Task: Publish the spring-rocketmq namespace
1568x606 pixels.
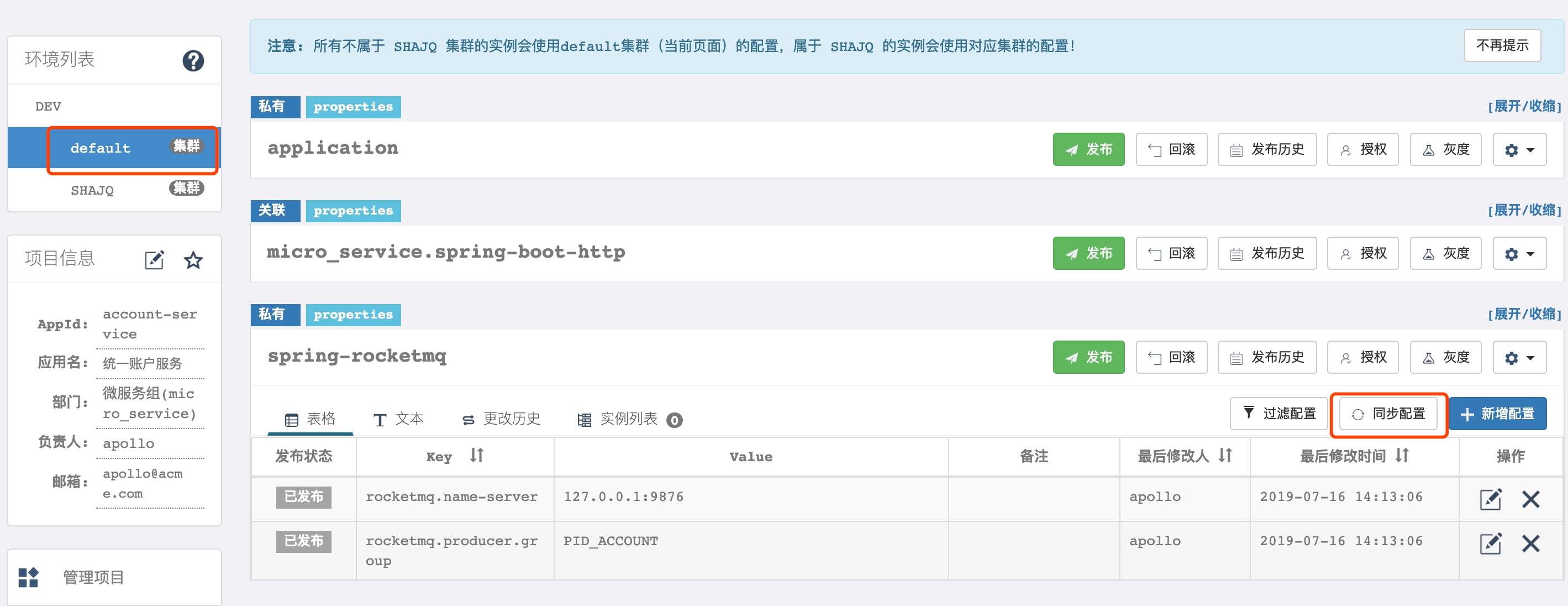Action: (x=1088, y=358)
